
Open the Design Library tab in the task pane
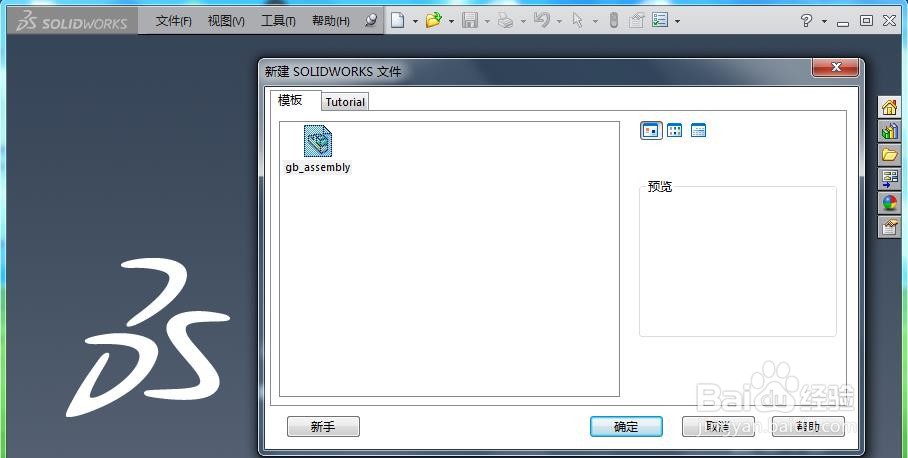tap(889, 131)
